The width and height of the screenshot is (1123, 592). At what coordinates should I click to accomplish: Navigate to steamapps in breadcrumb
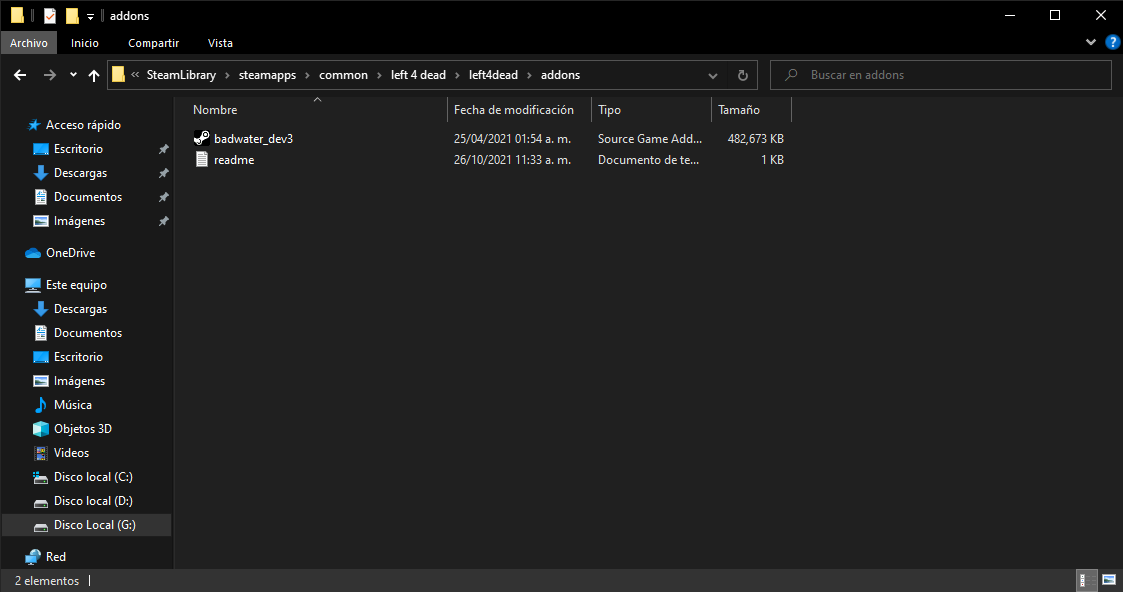pyautogui.click(x=267, y=75)
